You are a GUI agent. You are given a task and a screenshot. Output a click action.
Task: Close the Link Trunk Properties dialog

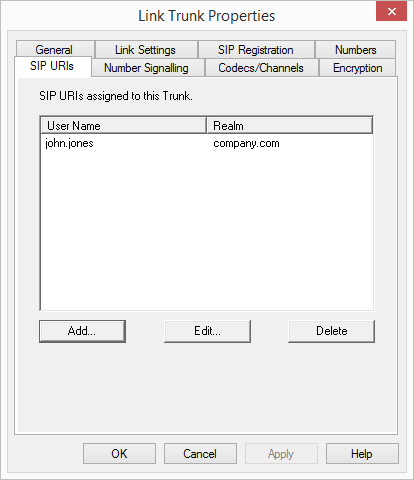(x=391, y=12)
